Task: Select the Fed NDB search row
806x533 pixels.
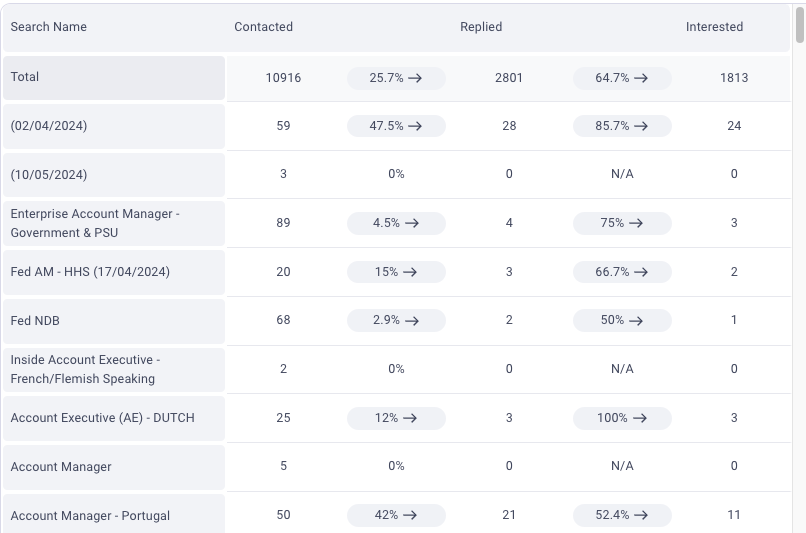Action: (114, 321)
